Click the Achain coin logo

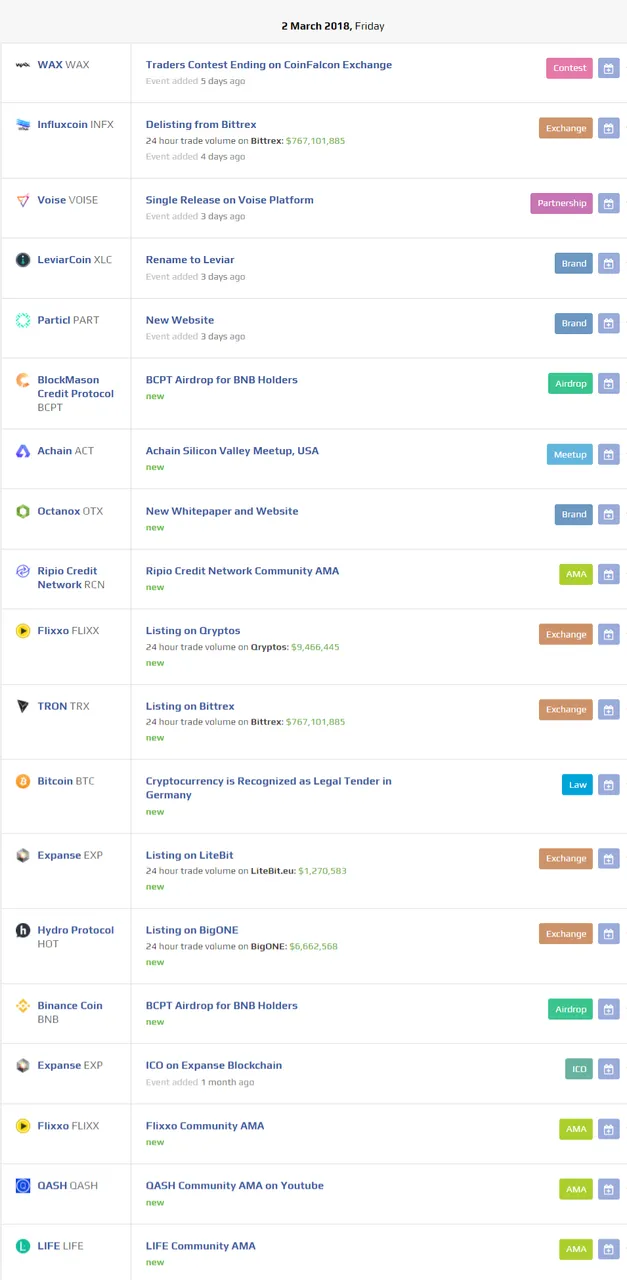[23, 451]
